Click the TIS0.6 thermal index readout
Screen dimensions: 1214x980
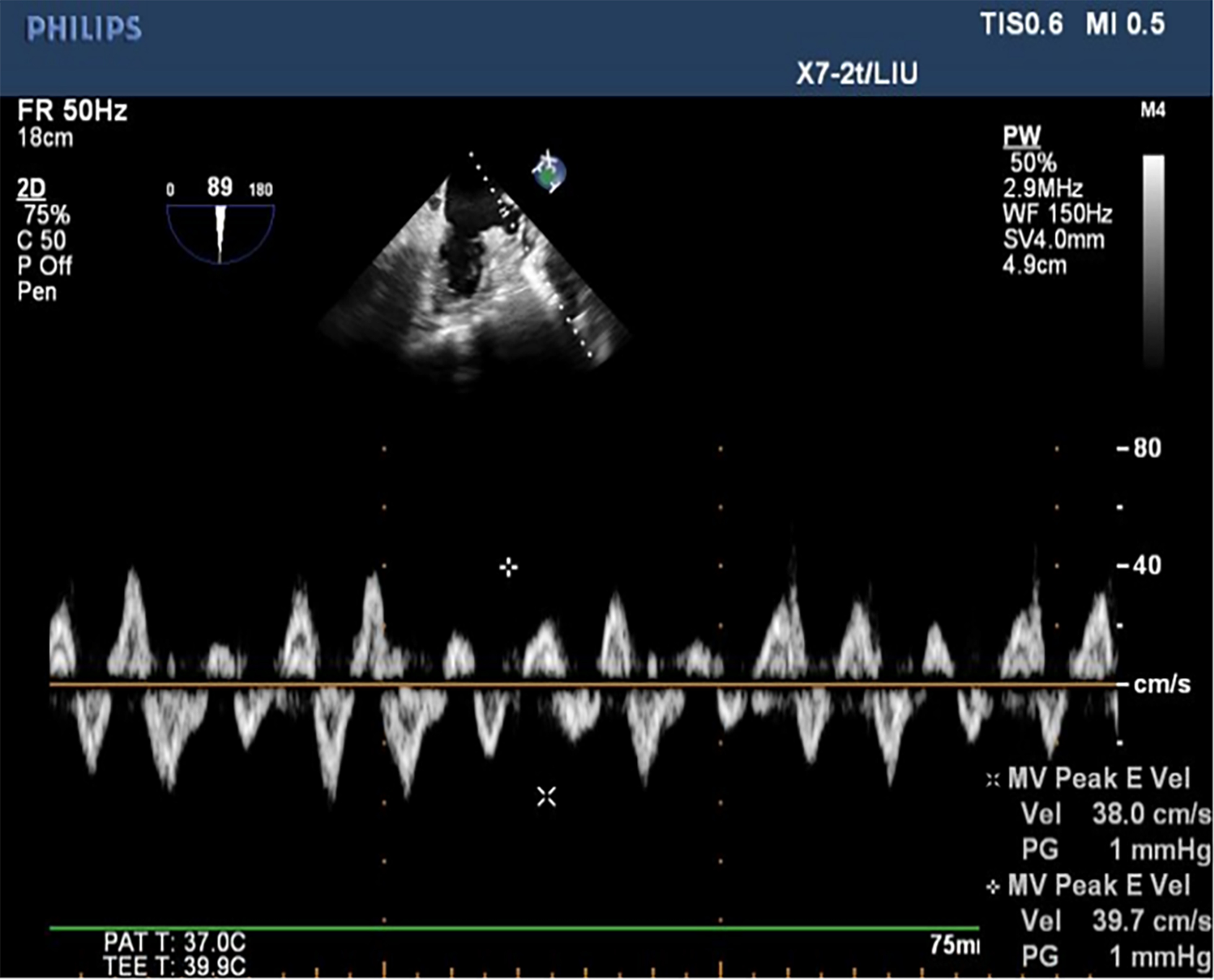(1022, 25)
